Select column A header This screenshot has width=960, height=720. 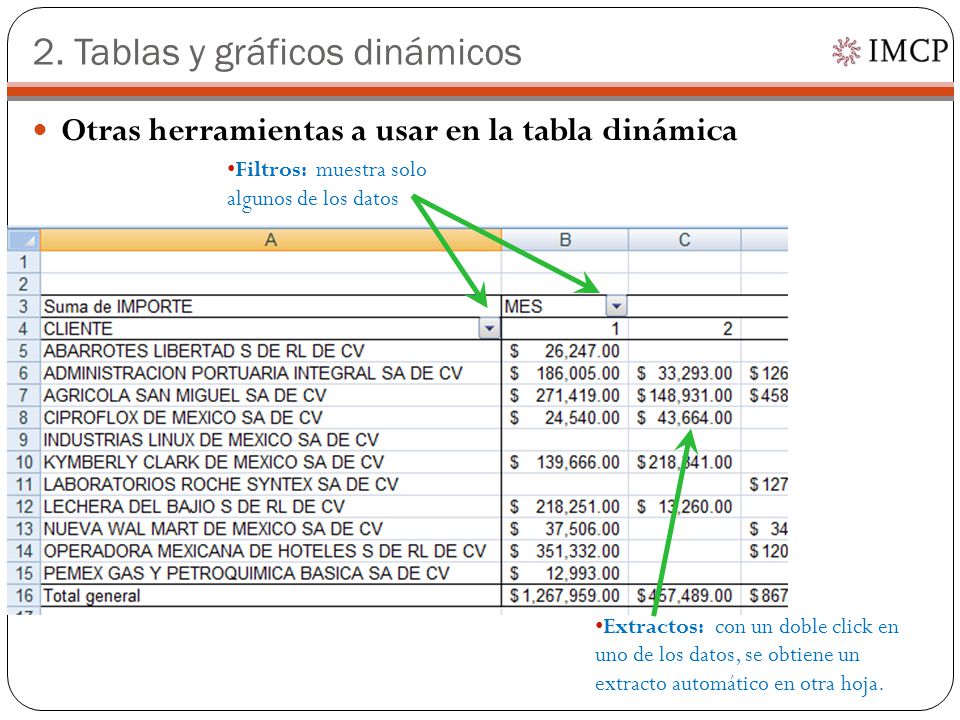coord(271,239)
